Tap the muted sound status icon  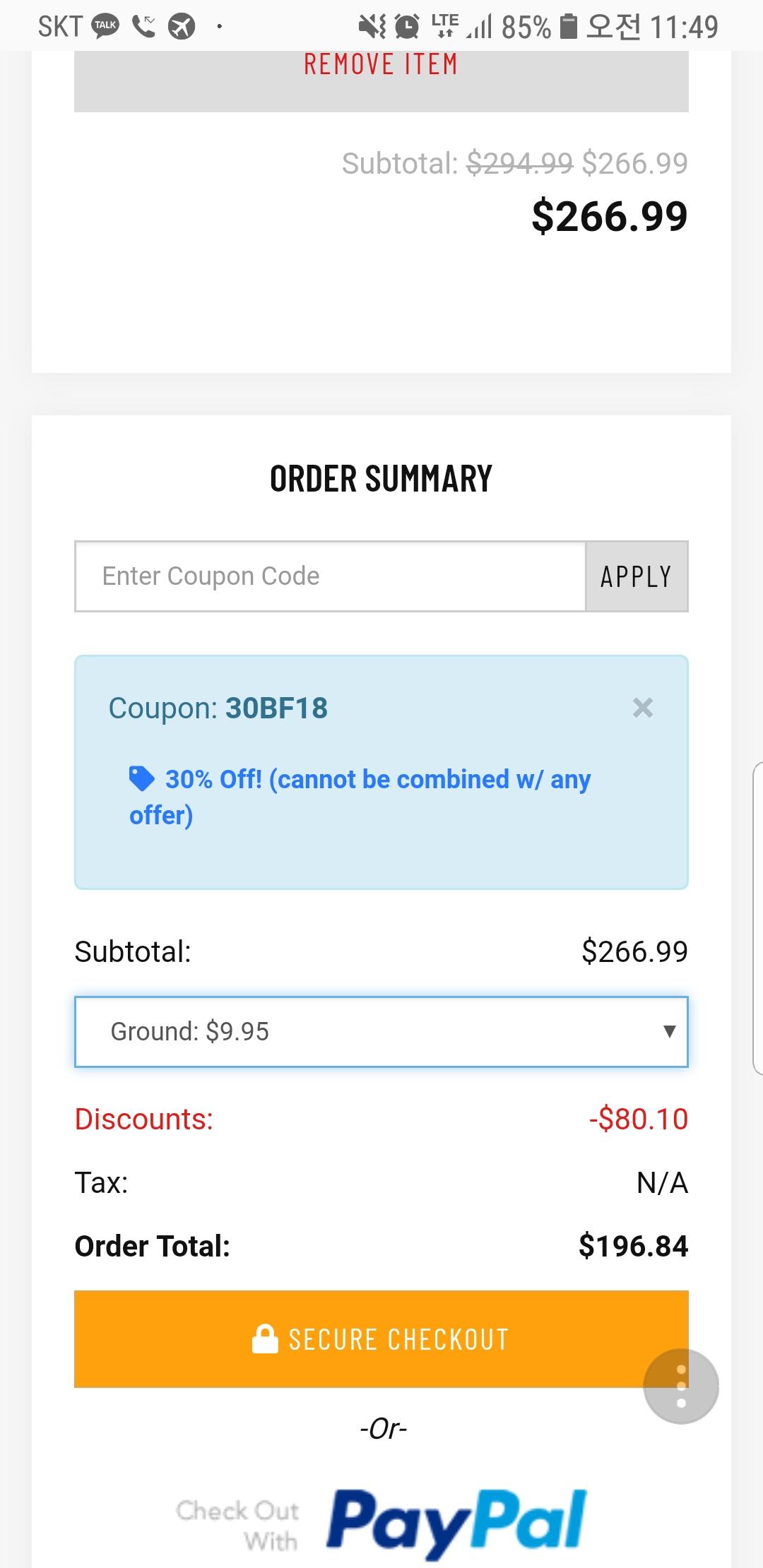(x=372, y=27)
